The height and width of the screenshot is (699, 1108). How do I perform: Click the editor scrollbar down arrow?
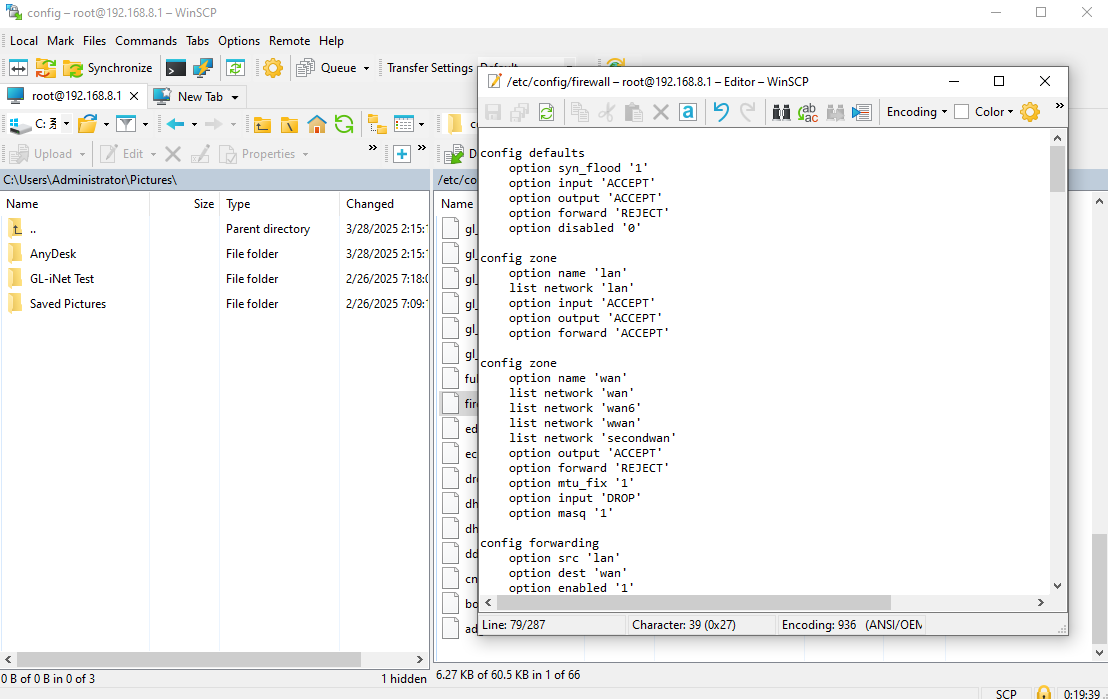1057,586
